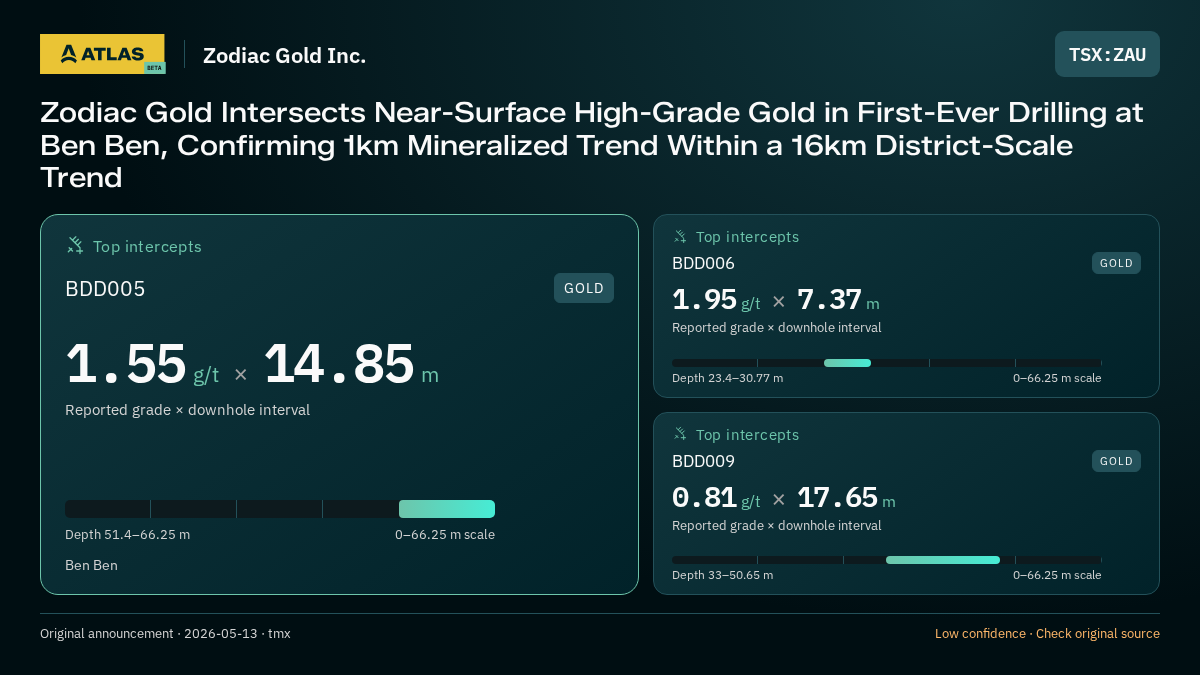The width and height of the screenshot is (1200, 675).
Task: Click the 0–66.25 m scale label under BDD005
Action: [x=445, y=535]
